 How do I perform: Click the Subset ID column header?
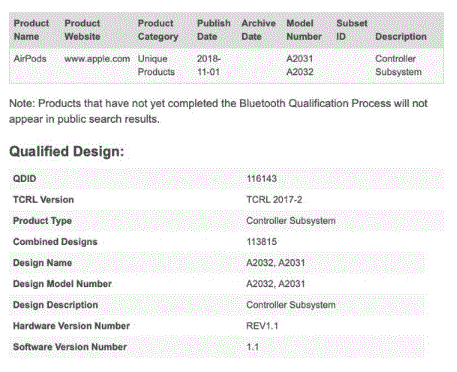351,30
